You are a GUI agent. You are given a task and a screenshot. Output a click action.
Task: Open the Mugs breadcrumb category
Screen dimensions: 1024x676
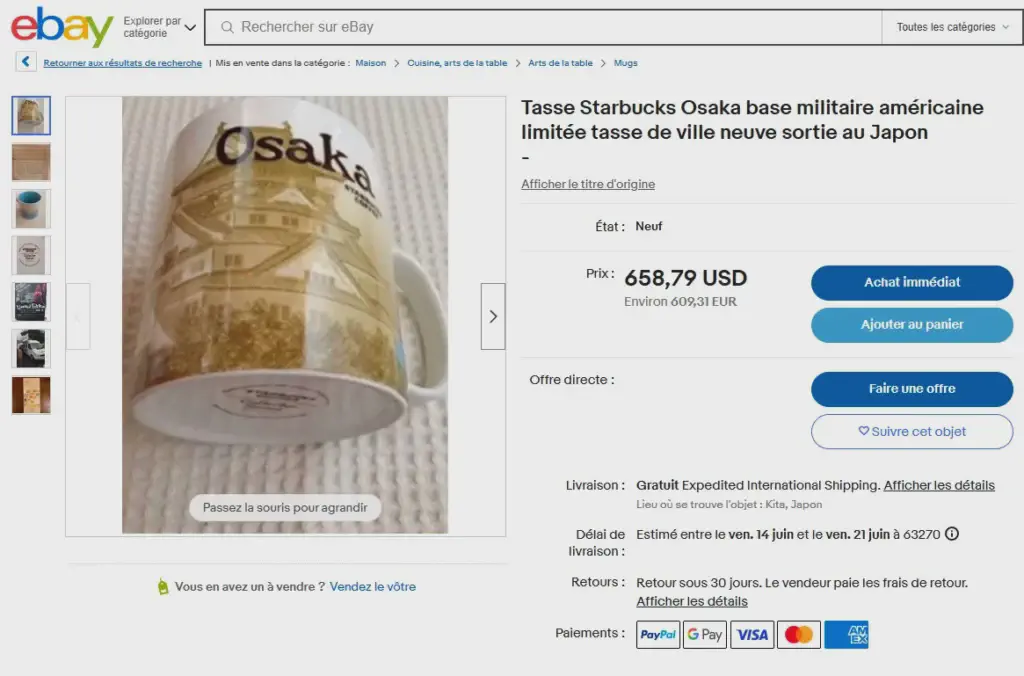pyautogui.click(x=626, y=63)
